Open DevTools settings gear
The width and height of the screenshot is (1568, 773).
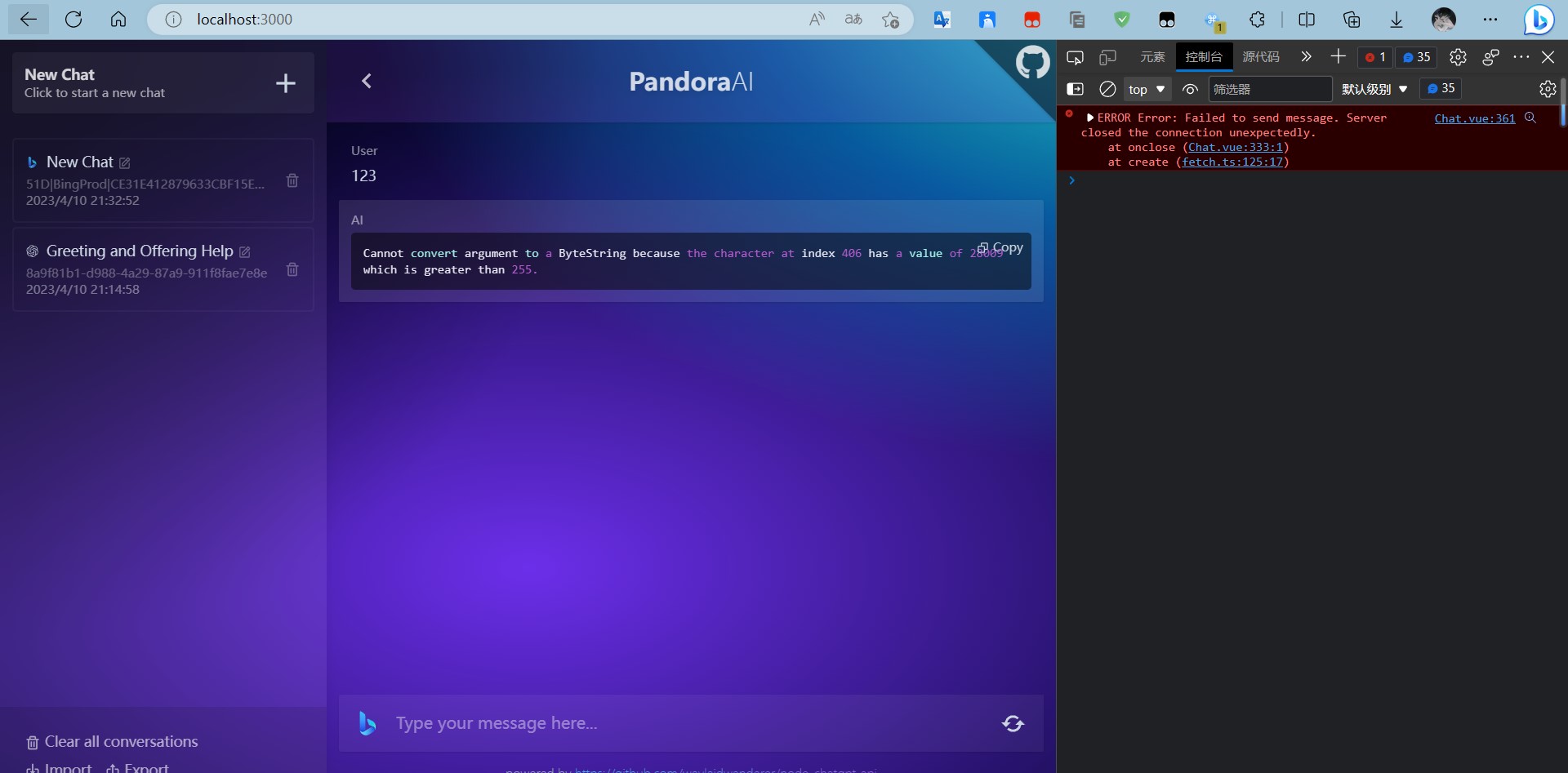[x=1458, y=57]
